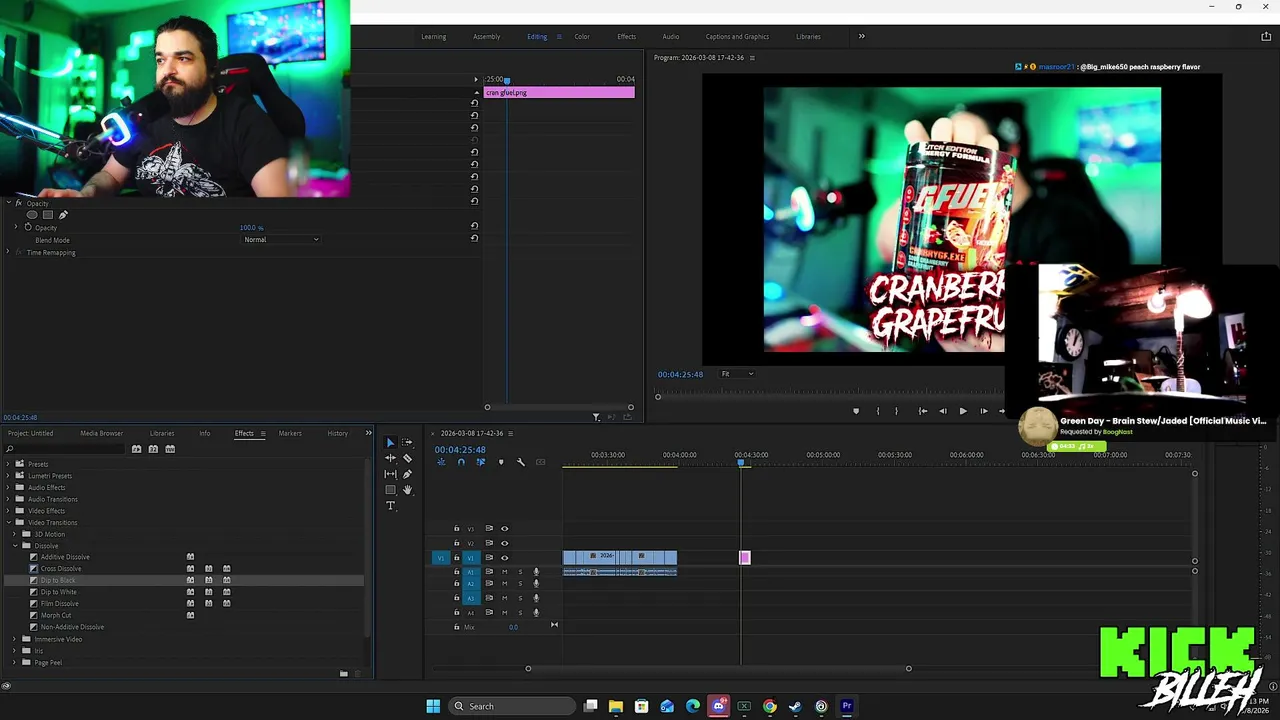Screen dimensions: 1280x720
Task: Click the 32-bit Color effects filter icon
Action: click(x=153, y=449)
